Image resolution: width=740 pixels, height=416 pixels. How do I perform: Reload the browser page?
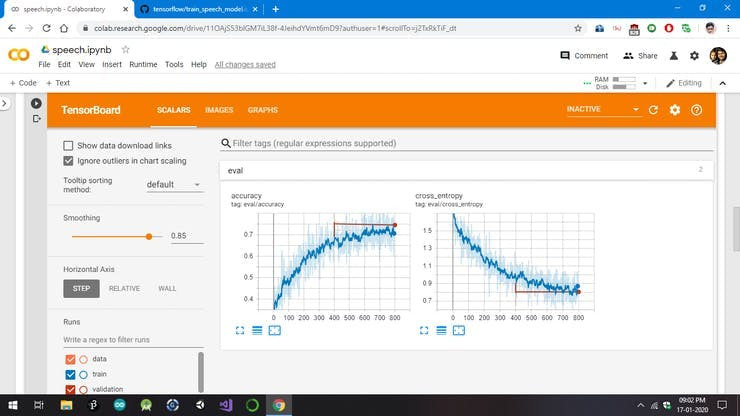click(x=46, y=28)
